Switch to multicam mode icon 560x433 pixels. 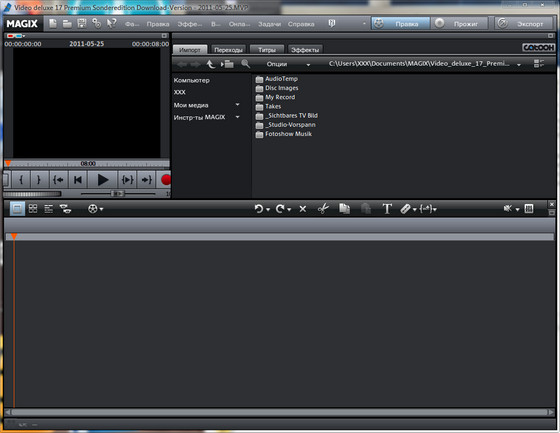[x=65, y=209]
